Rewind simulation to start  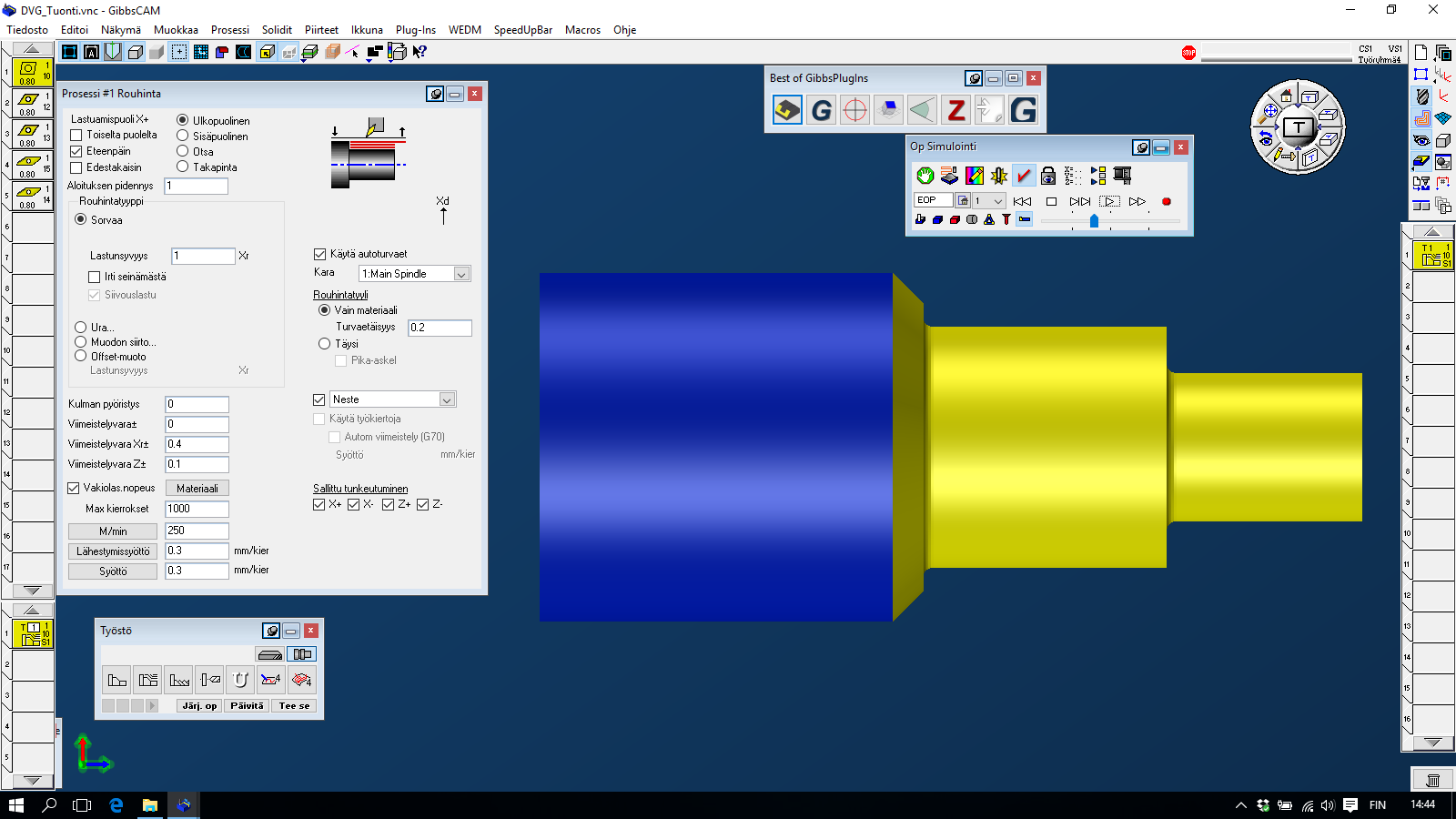pyautogui.click(x=1022, y=201)
